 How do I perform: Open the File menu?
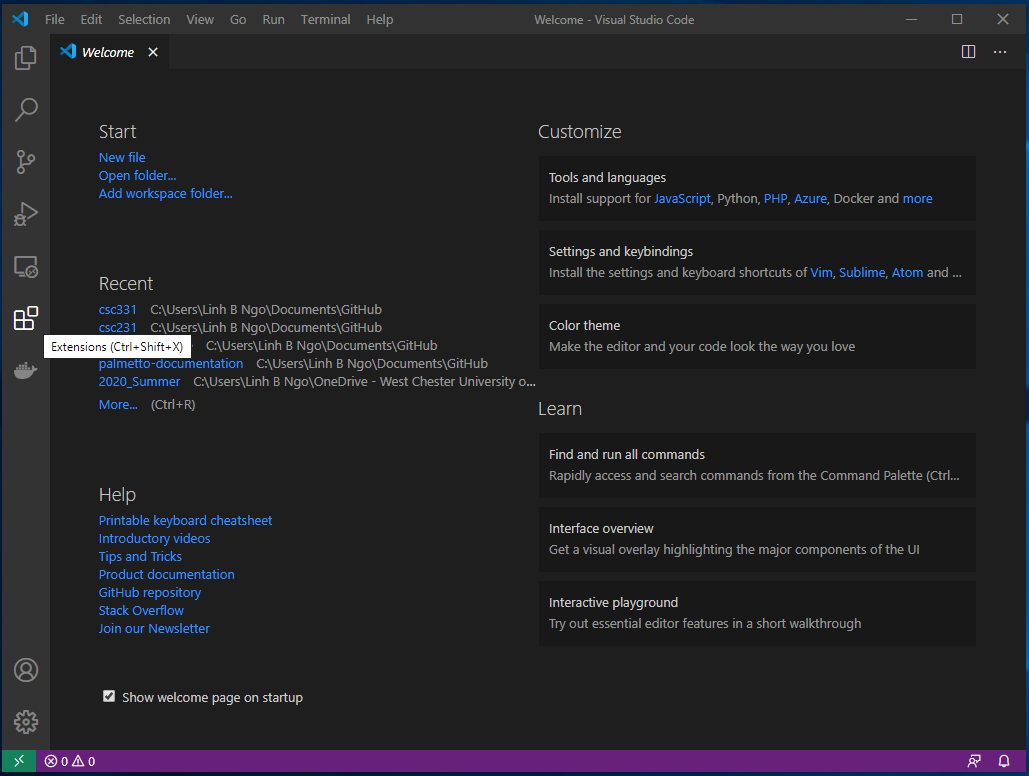[x=54, y=20]
